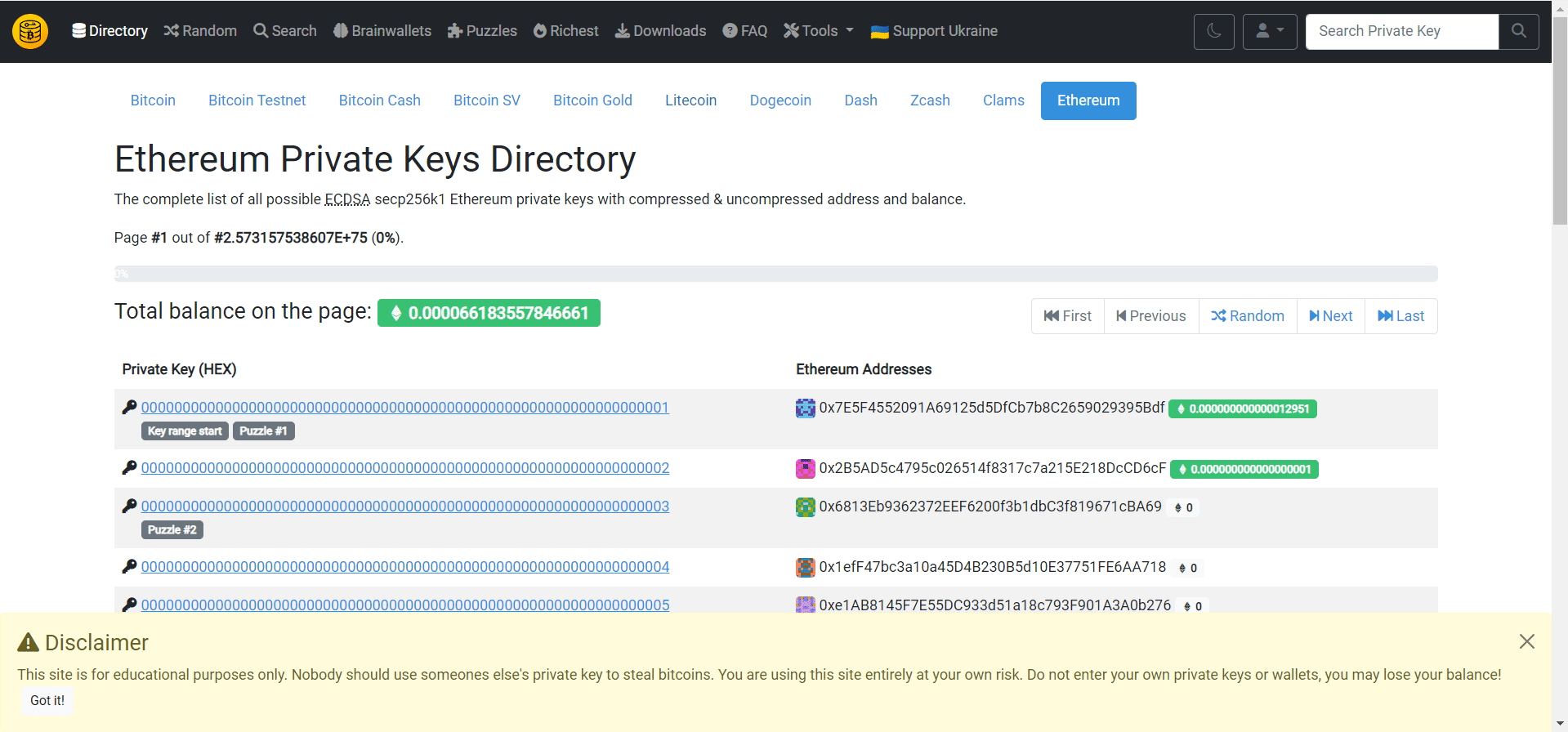Click the green total balance badge
1568x732 pixels.
489,313
